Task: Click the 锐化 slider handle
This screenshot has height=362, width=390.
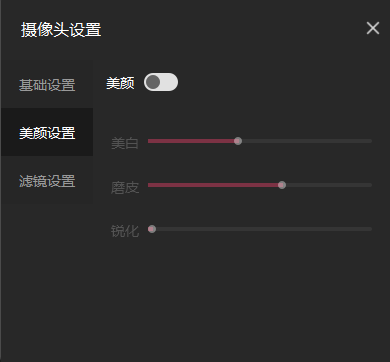Action: coord(152,229)
